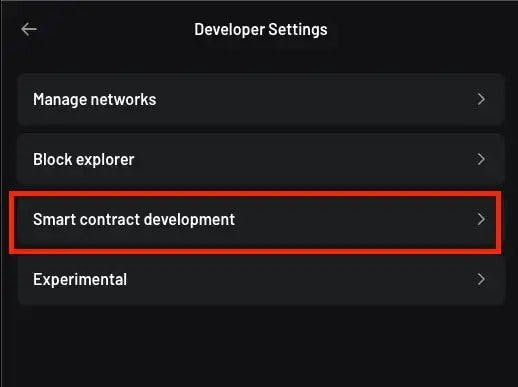Expand Smart contract development via right arrow
The image size is (518, 387).
tap(481, 219)
